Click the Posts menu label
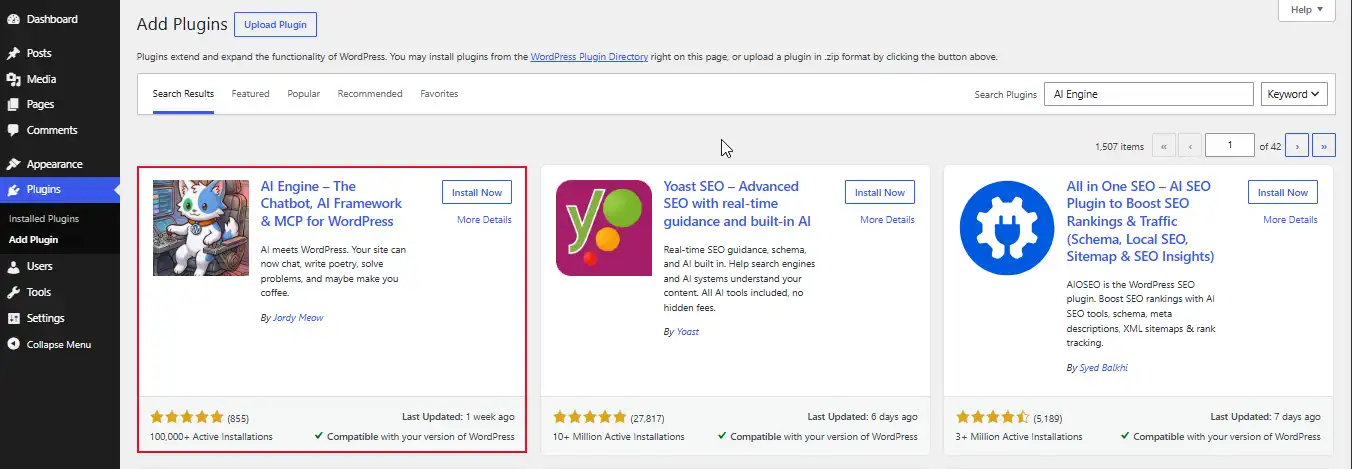 coord(39,53)
